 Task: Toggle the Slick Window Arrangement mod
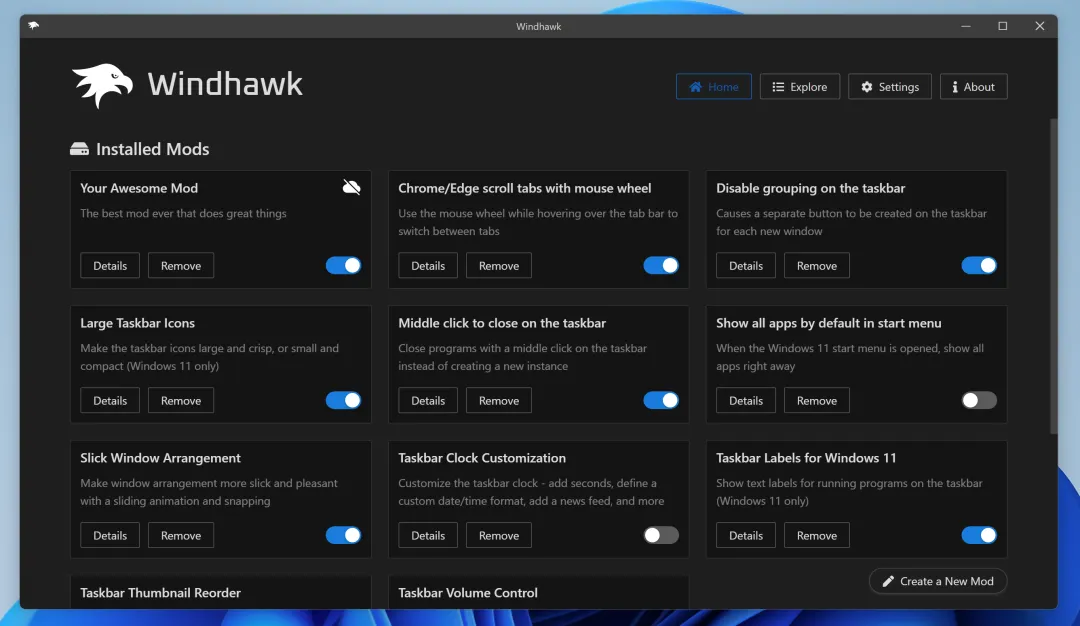pyautogui.click(x=343, y=535)
